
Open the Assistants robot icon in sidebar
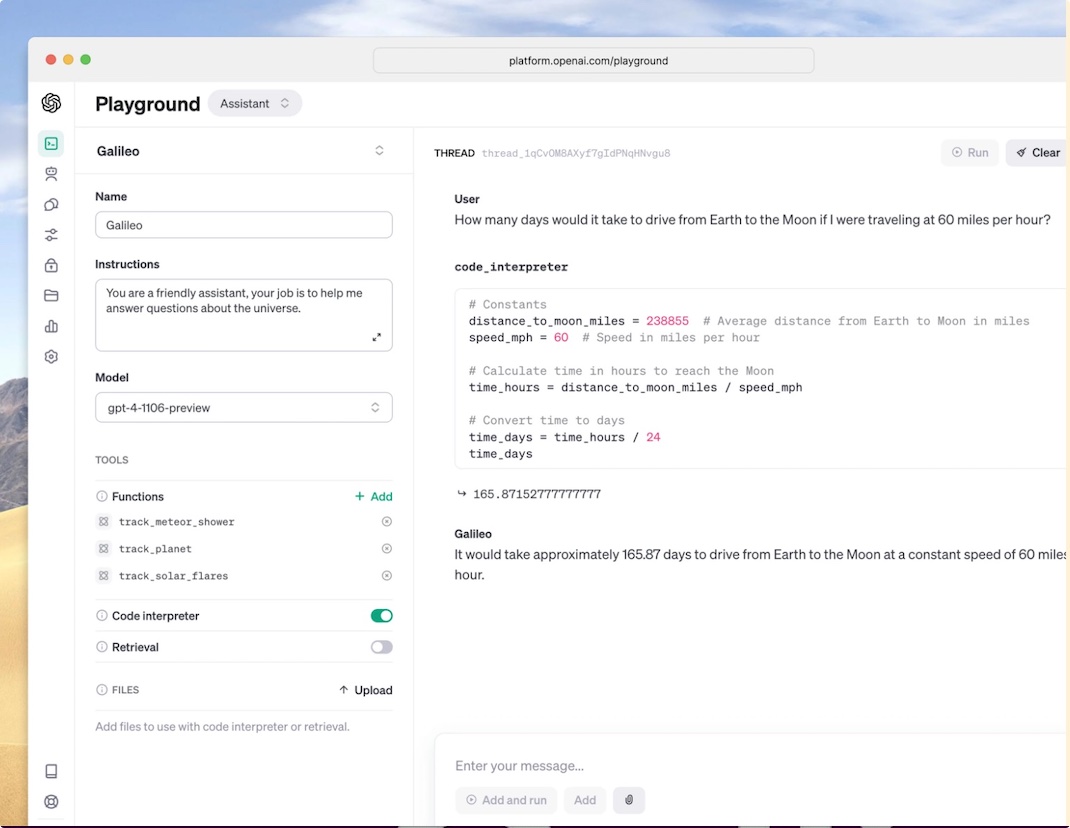(x=51, y=174)
